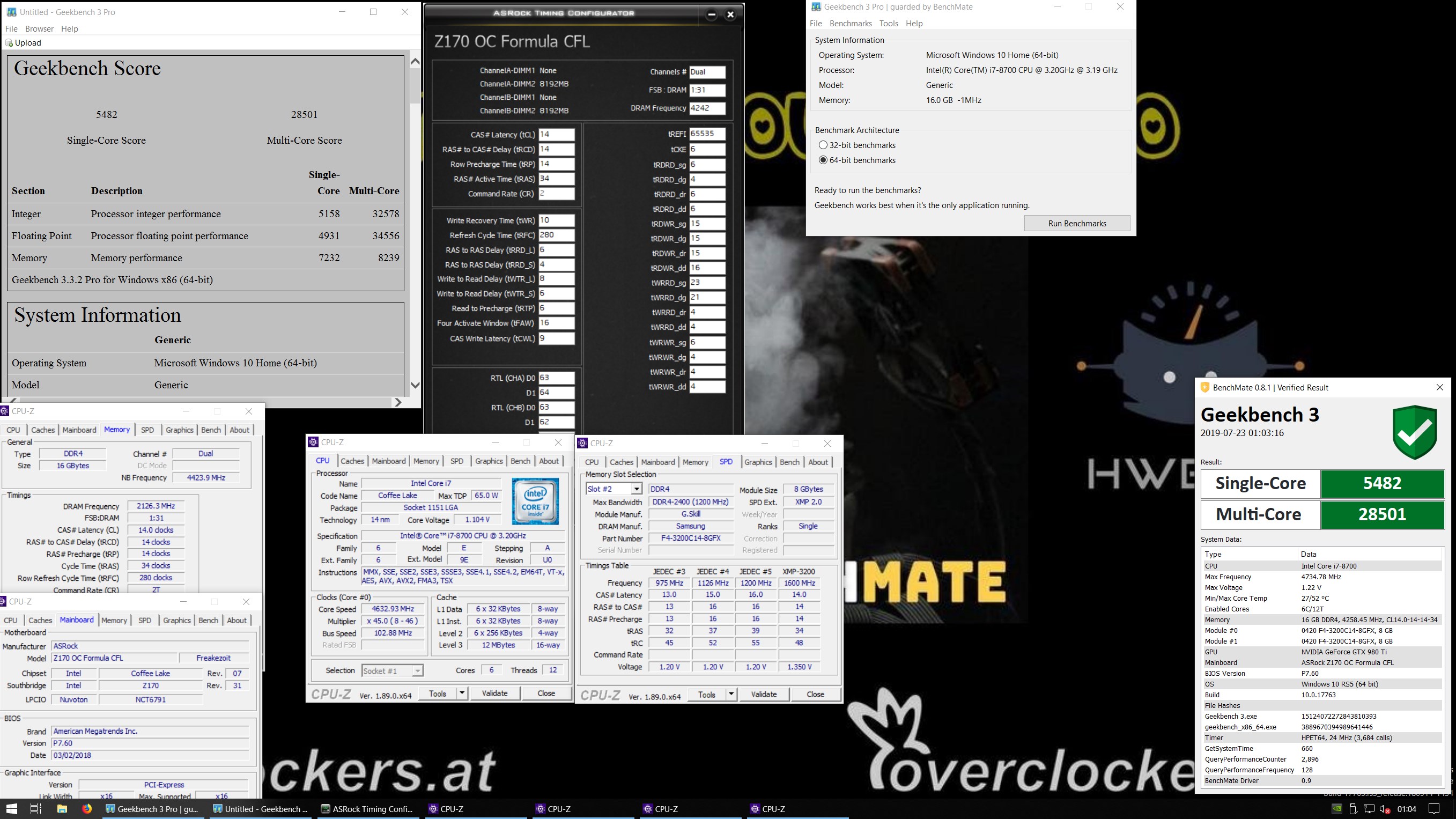This screenshot has height=819, width=1456.
Task: Open File Explorer from the taskbar
Action: click(x=62, y=809)
